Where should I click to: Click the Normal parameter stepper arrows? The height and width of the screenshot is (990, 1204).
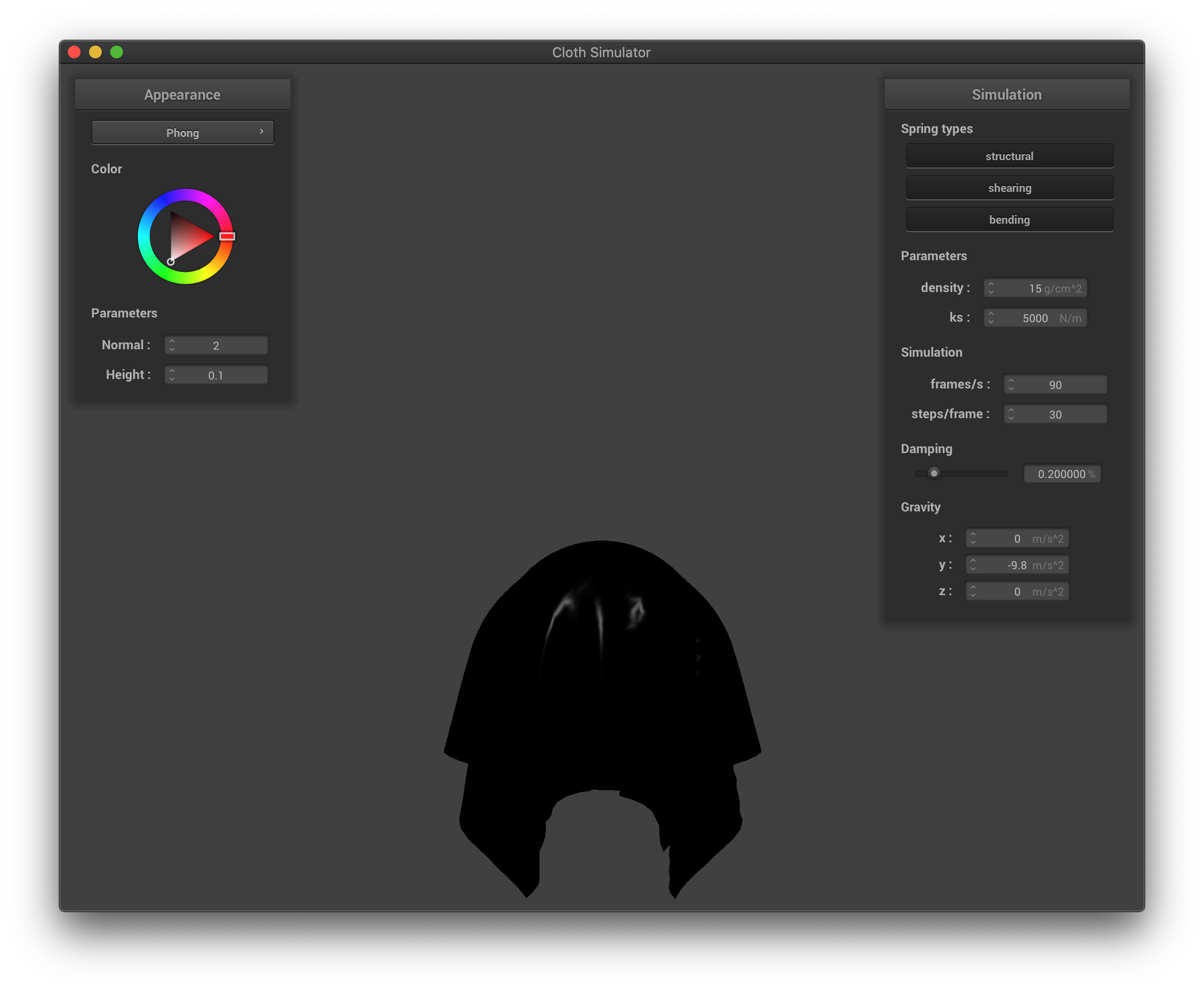click(172, 345)
